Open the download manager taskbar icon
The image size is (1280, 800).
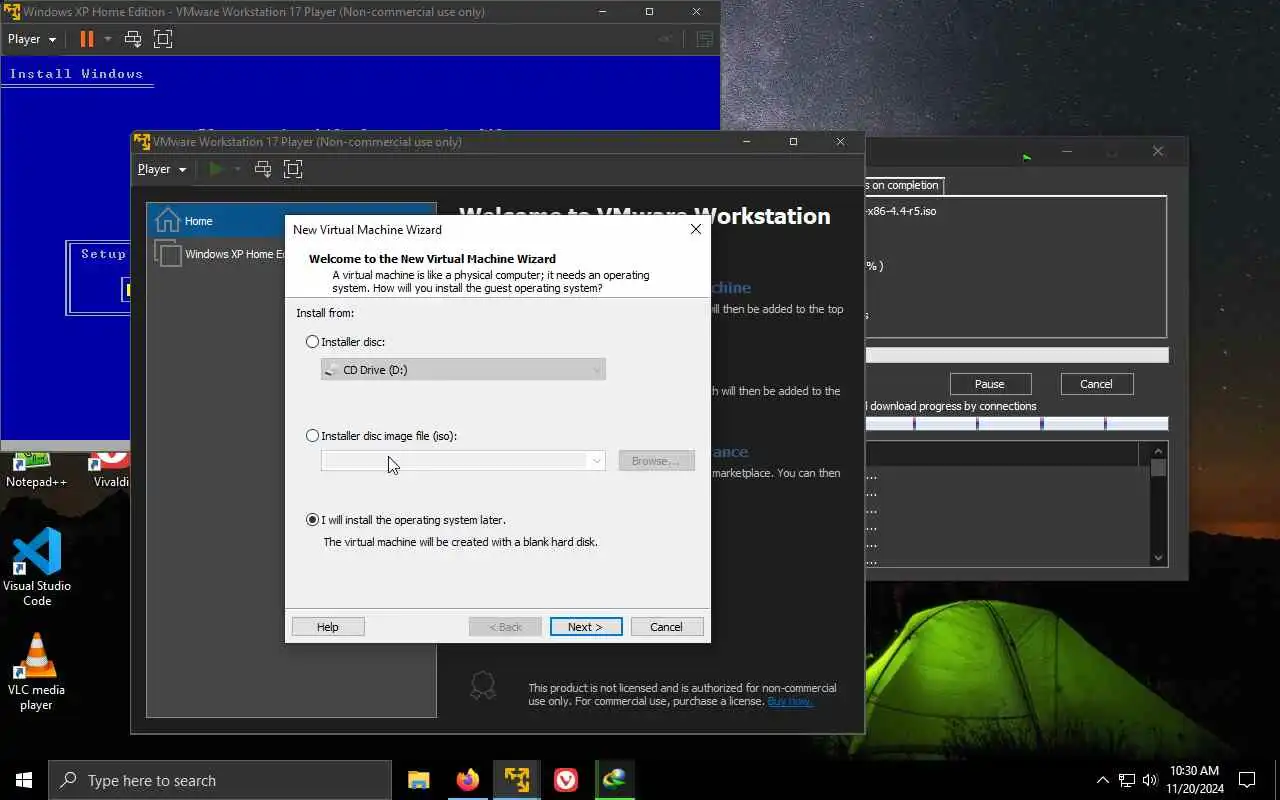[x=614, y=780]
